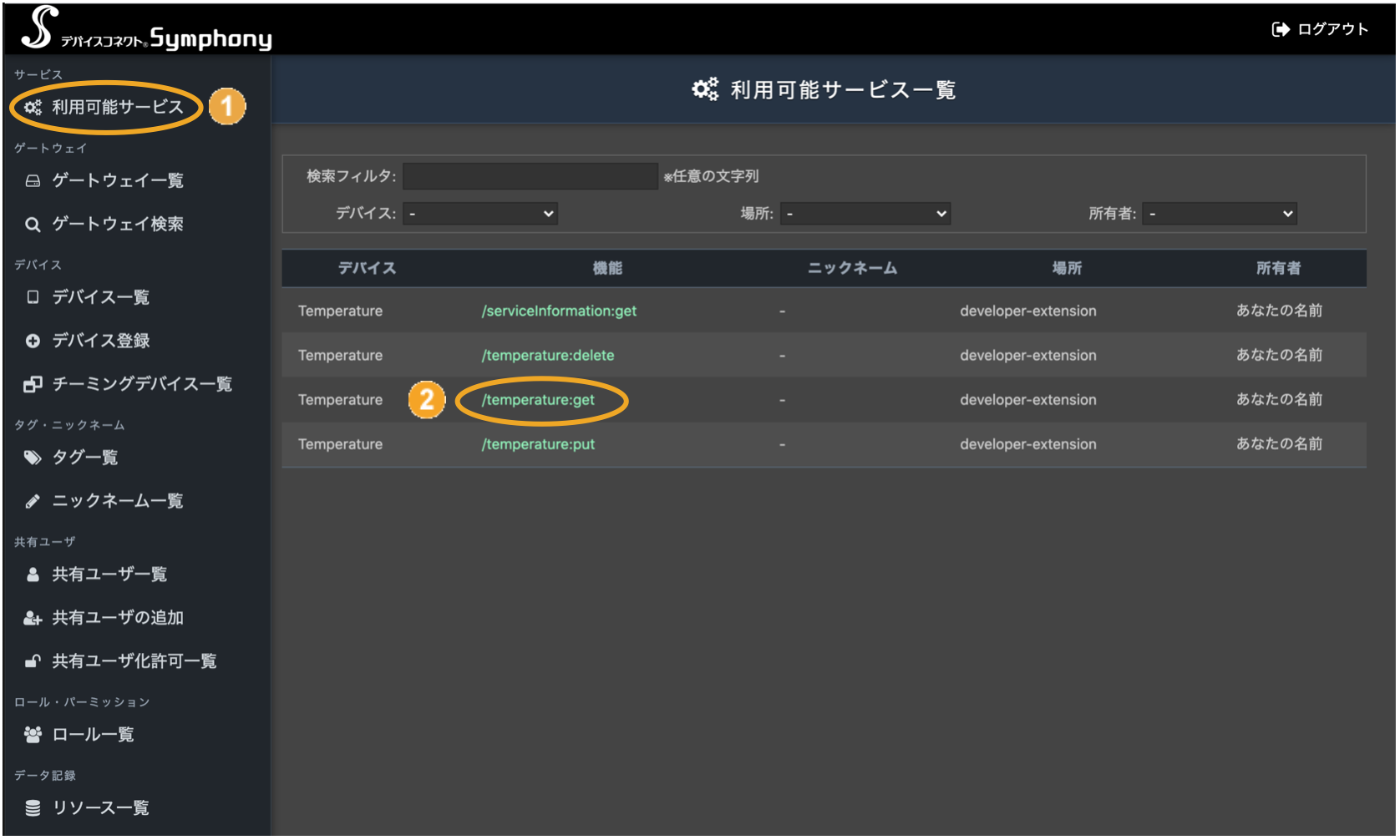Click the device icon for デバイス一覧
This screenshot has width=1400, height=840.
click(33, 297)
